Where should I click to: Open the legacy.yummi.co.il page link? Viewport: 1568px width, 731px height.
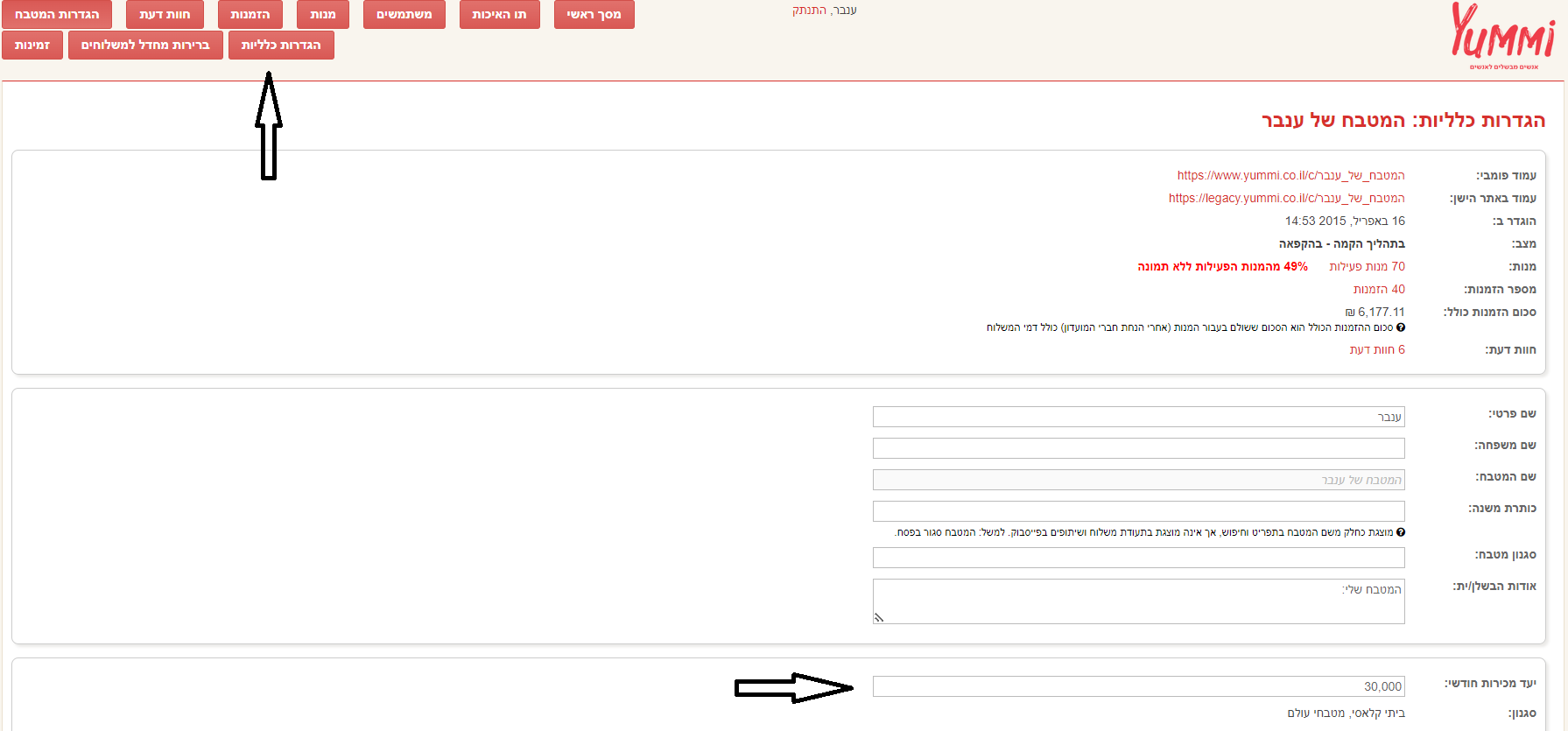point(1286,198)
